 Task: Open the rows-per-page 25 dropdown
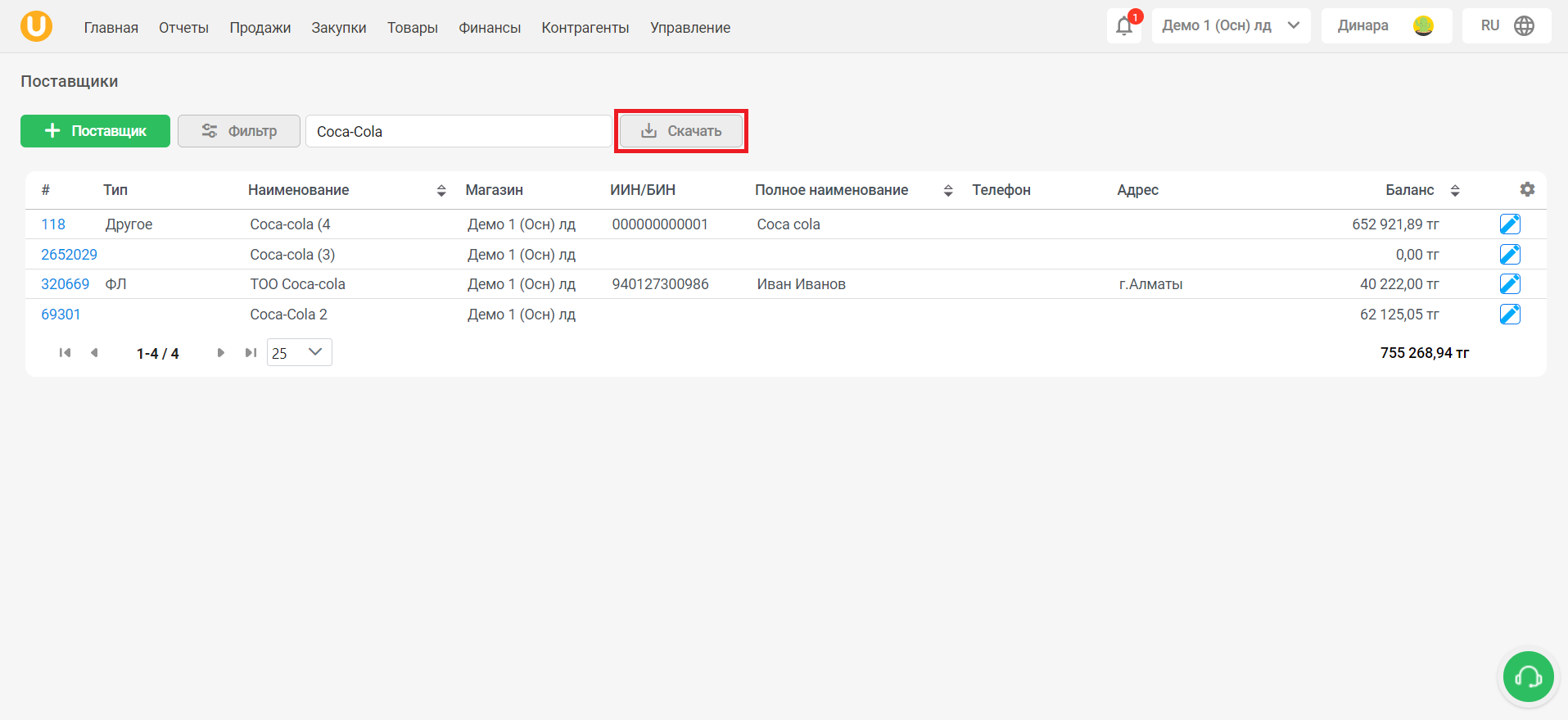pyautogui.click(x=300, y=352)
